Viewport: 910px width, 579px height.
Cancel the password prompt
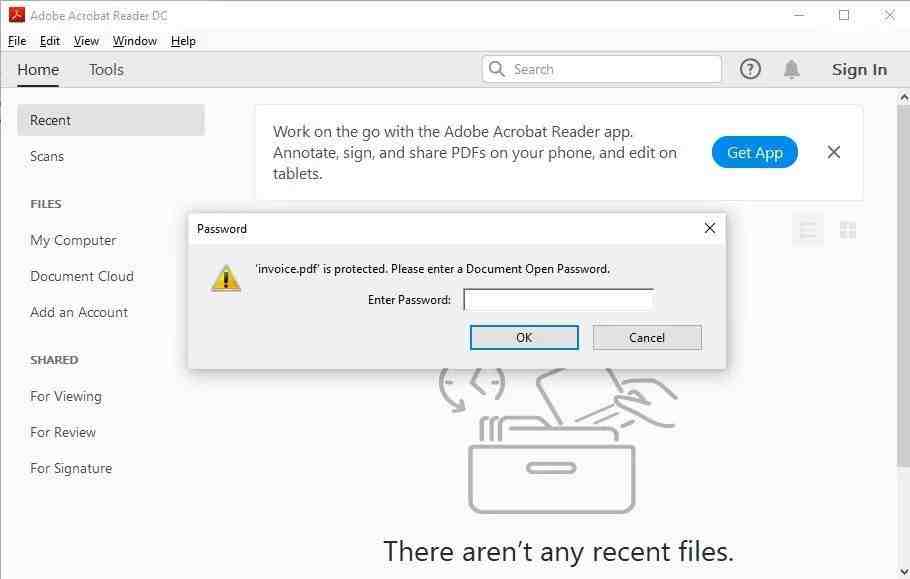[647, 338]
